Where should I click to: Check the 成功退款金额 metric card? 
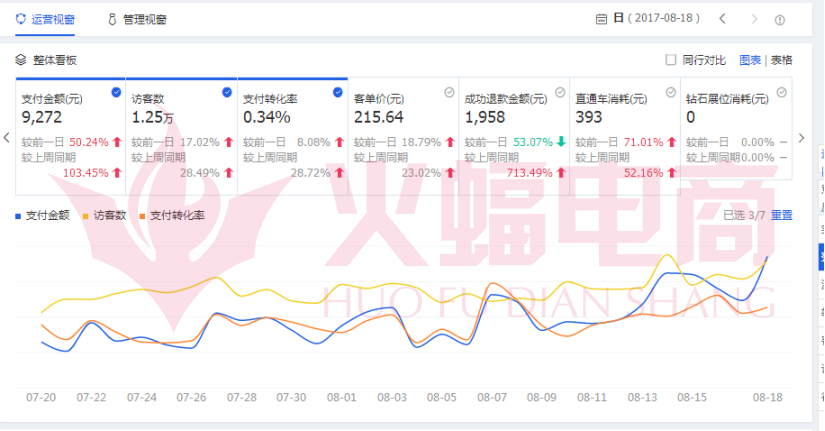point(560,93)
